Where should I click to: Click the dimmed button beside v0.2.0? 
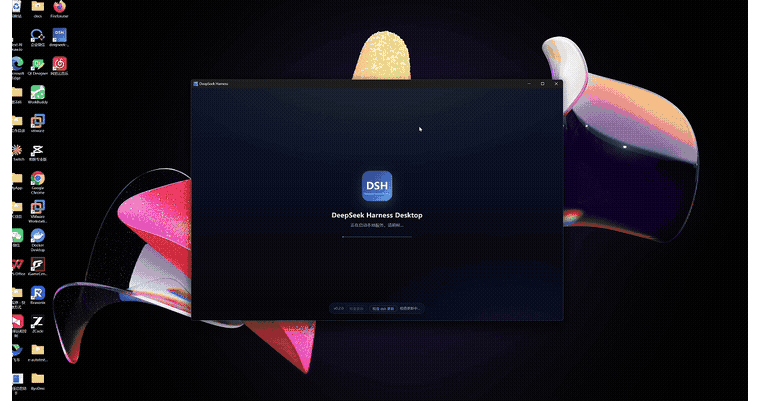356,308
